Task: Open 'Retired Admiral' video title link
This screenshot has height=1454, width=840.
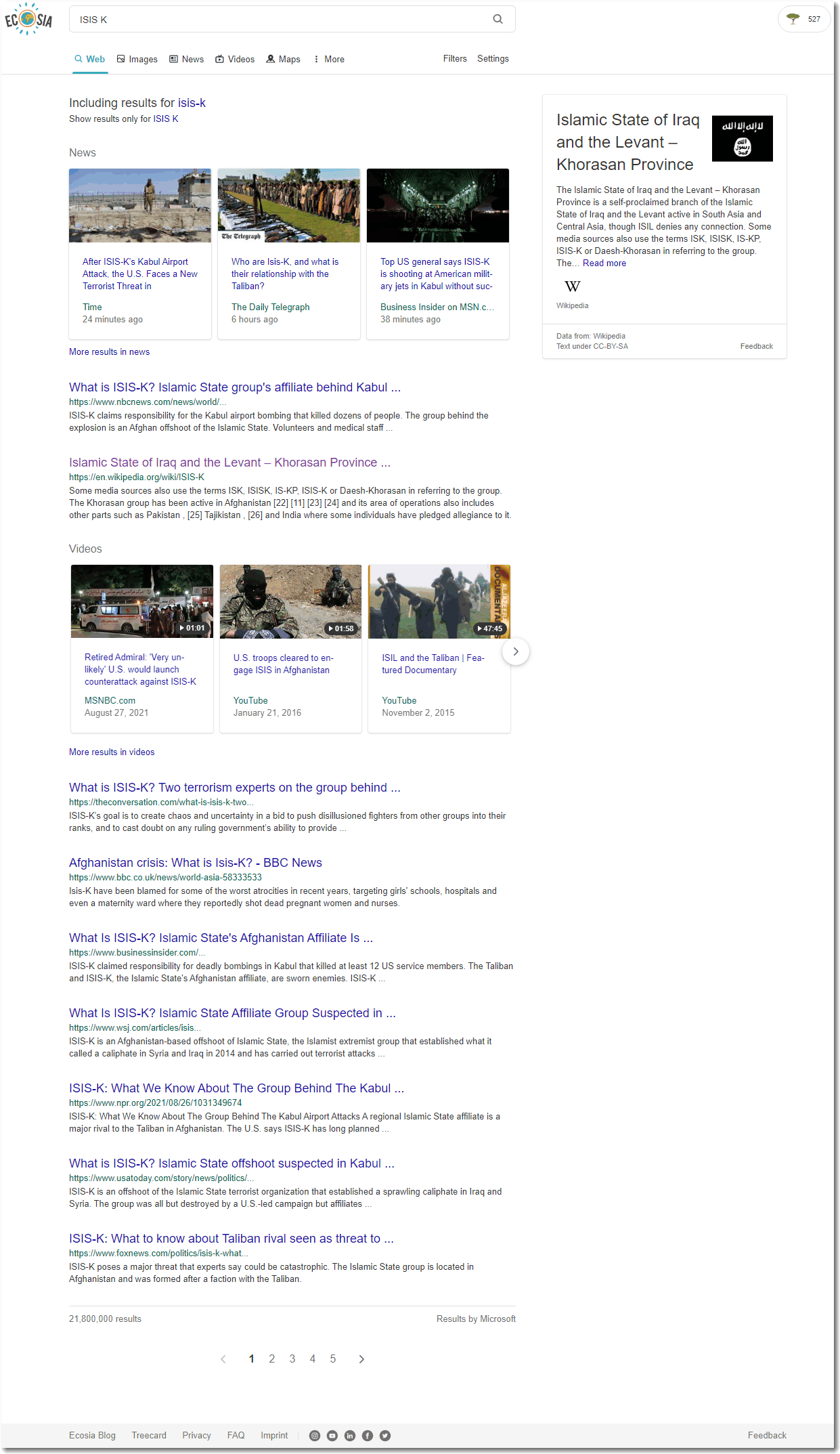Action: pyautogui.click(x=140, y=670)
